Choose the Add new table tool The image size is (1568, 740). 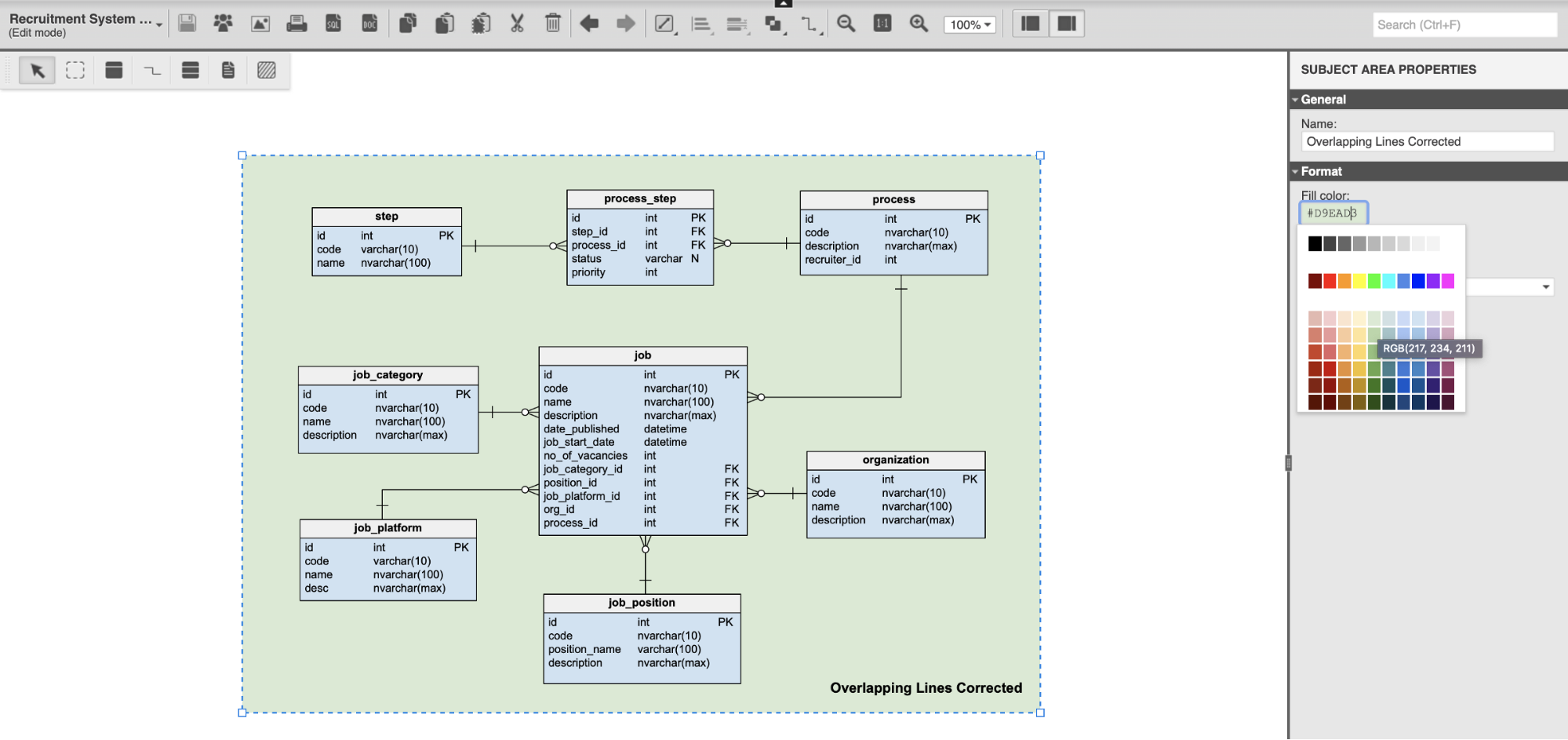coord(114,71)
